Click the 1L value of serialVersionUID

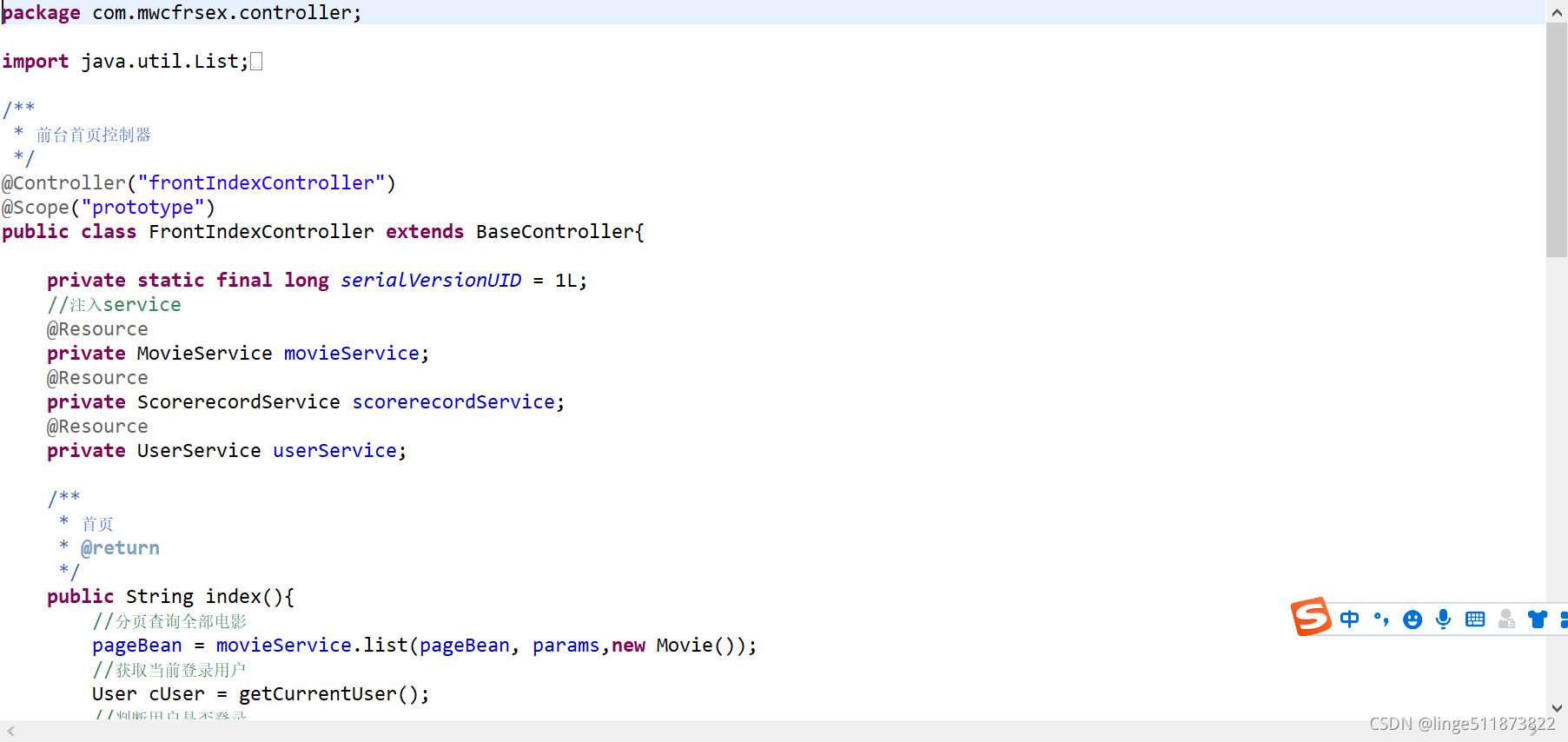(x=566, y=281)
